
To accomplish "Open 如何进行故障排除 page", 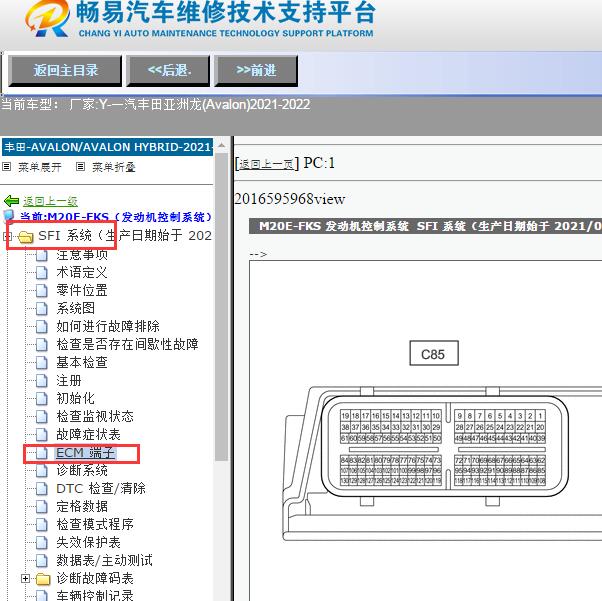I will pos(108,326).
